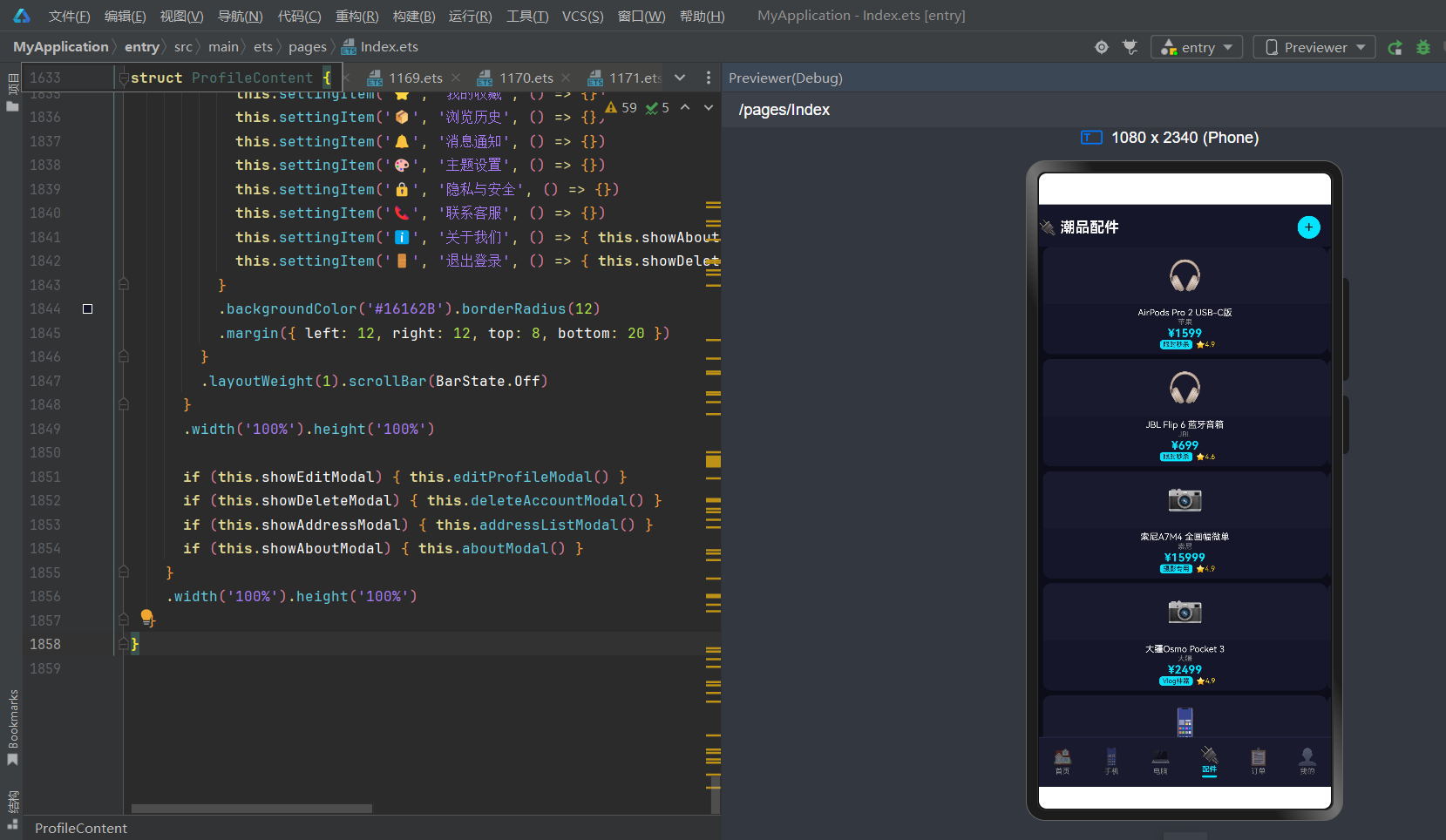Viewport: 1446px width, 840px height.
Task: Click the cyan plus button in preview
Action: pos(1308,227)
